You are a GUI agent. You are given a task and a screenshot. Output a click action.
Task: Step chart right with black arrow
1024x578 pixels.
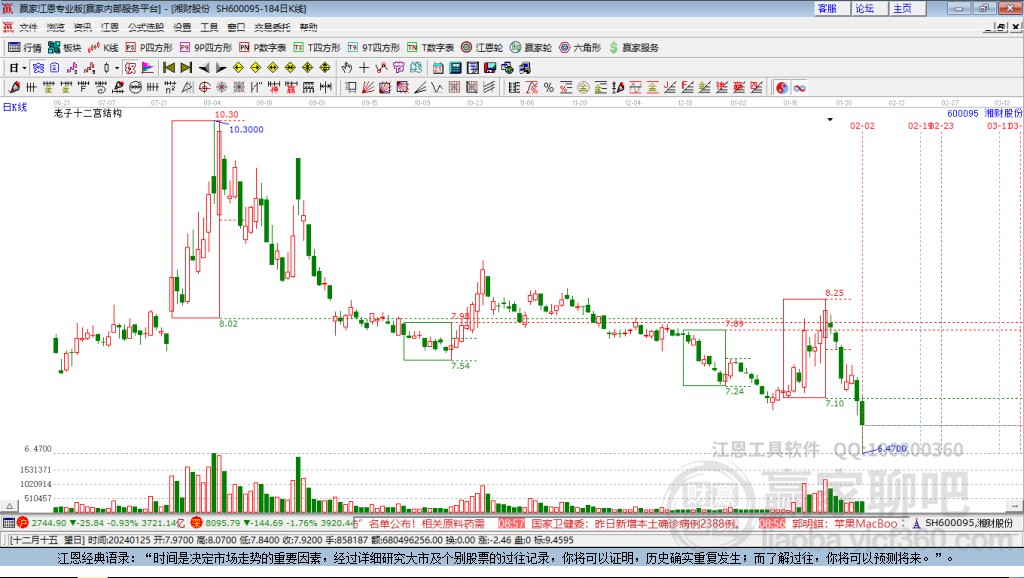(221, 68)
